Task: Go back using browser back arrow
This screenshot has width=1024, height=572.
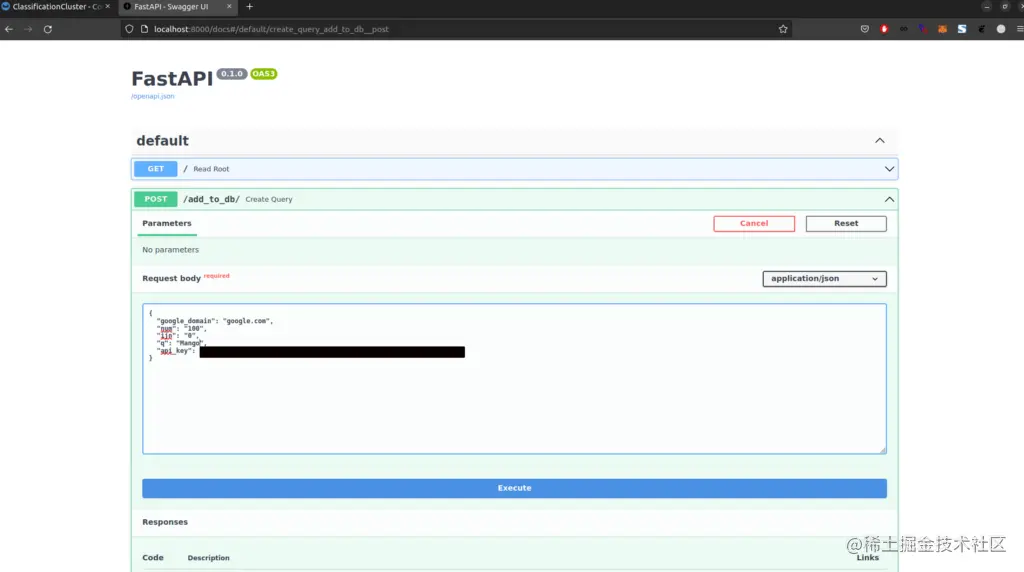Action: (x=8, y=29)
